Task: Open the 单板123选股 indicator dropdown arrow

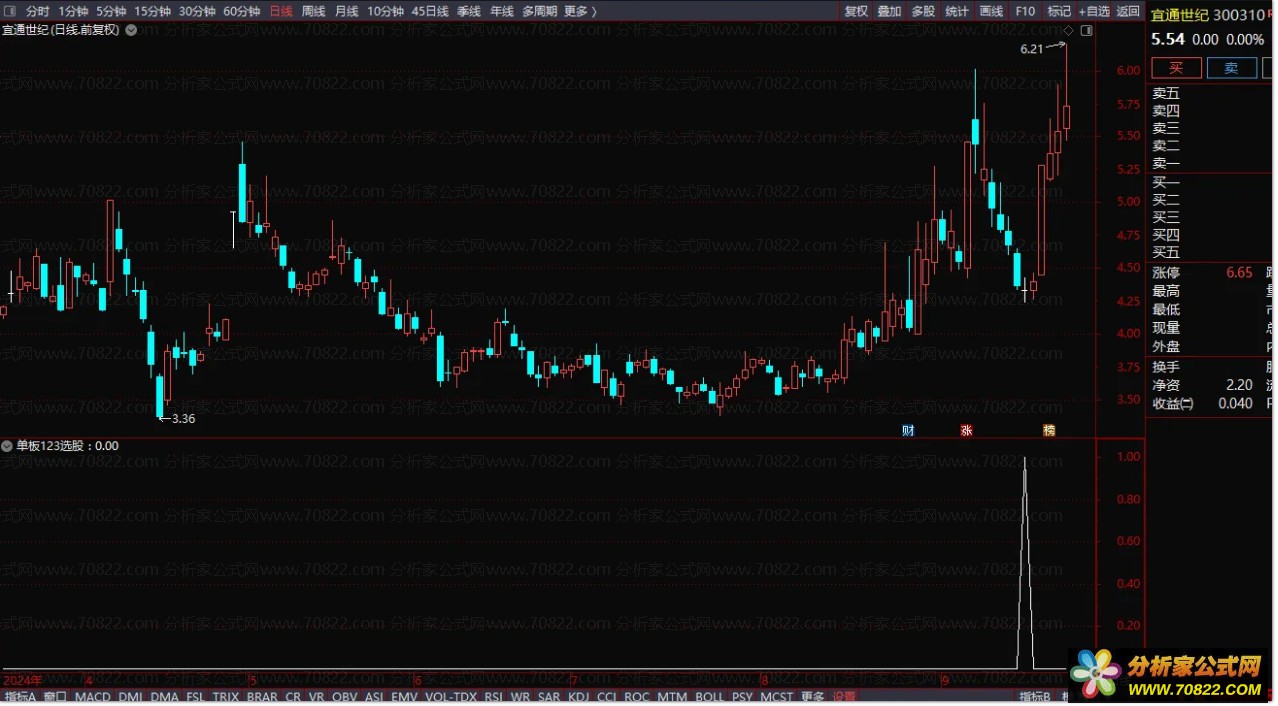Action: coord(8,446)
